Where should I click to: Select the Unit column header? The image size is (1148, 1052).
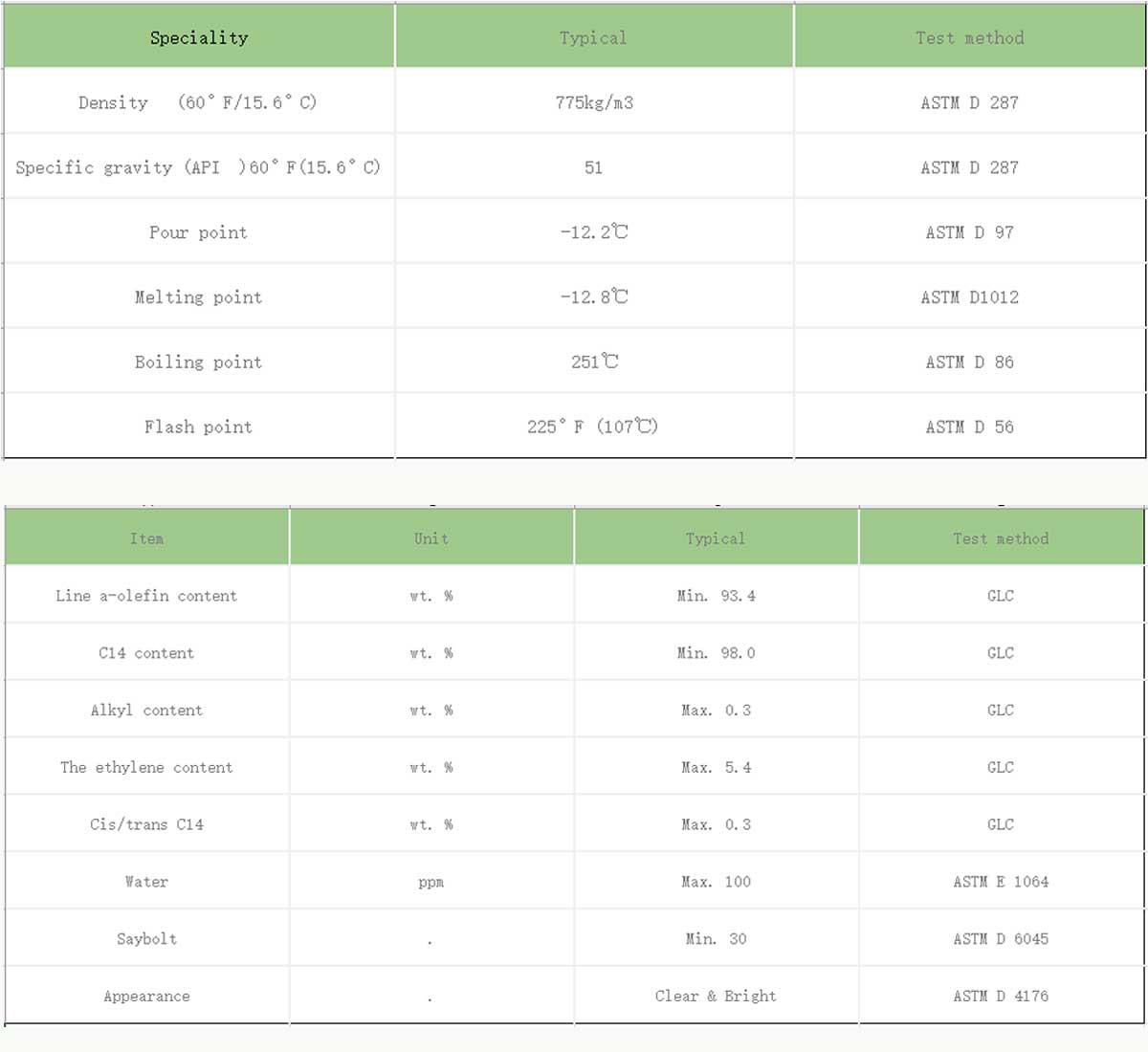(x=431, y=538)
